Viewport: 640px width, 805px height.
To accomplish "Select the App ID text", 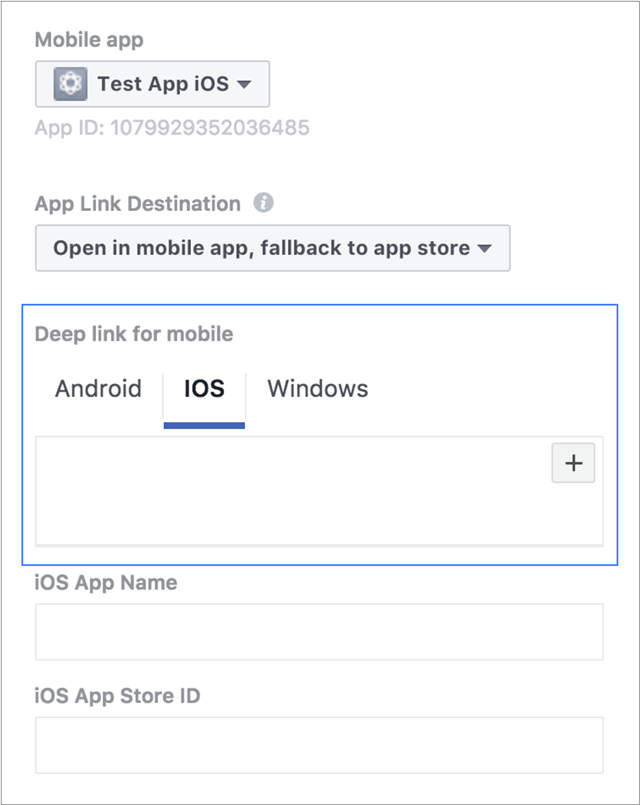I will click(x=172, y=128).
